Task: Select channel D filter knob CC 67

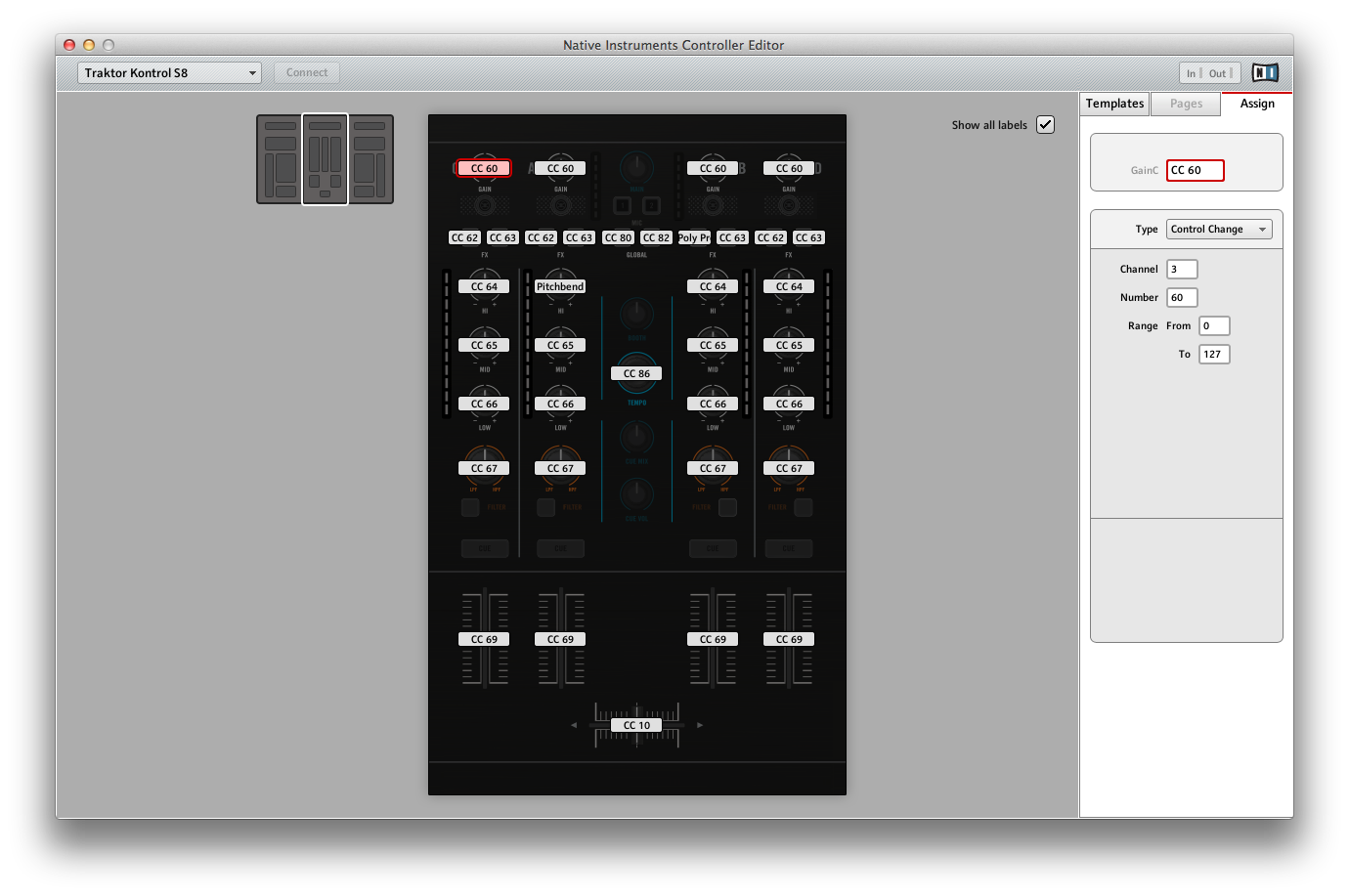Action: pos(789,468)
